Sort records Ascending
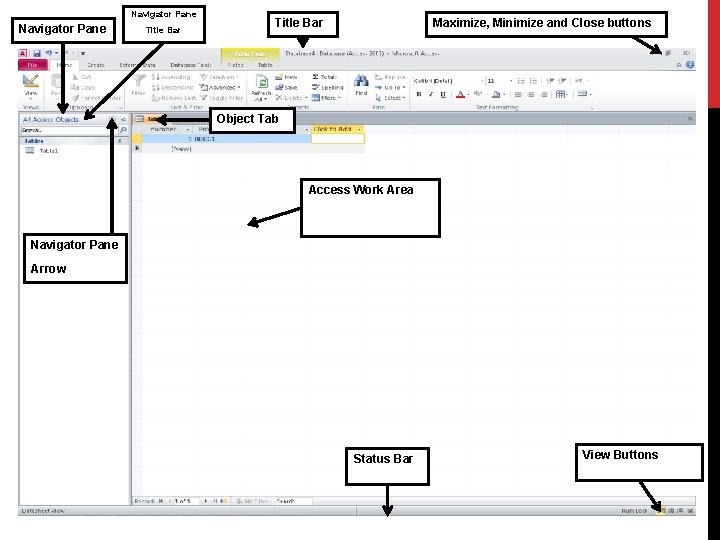 171,77
